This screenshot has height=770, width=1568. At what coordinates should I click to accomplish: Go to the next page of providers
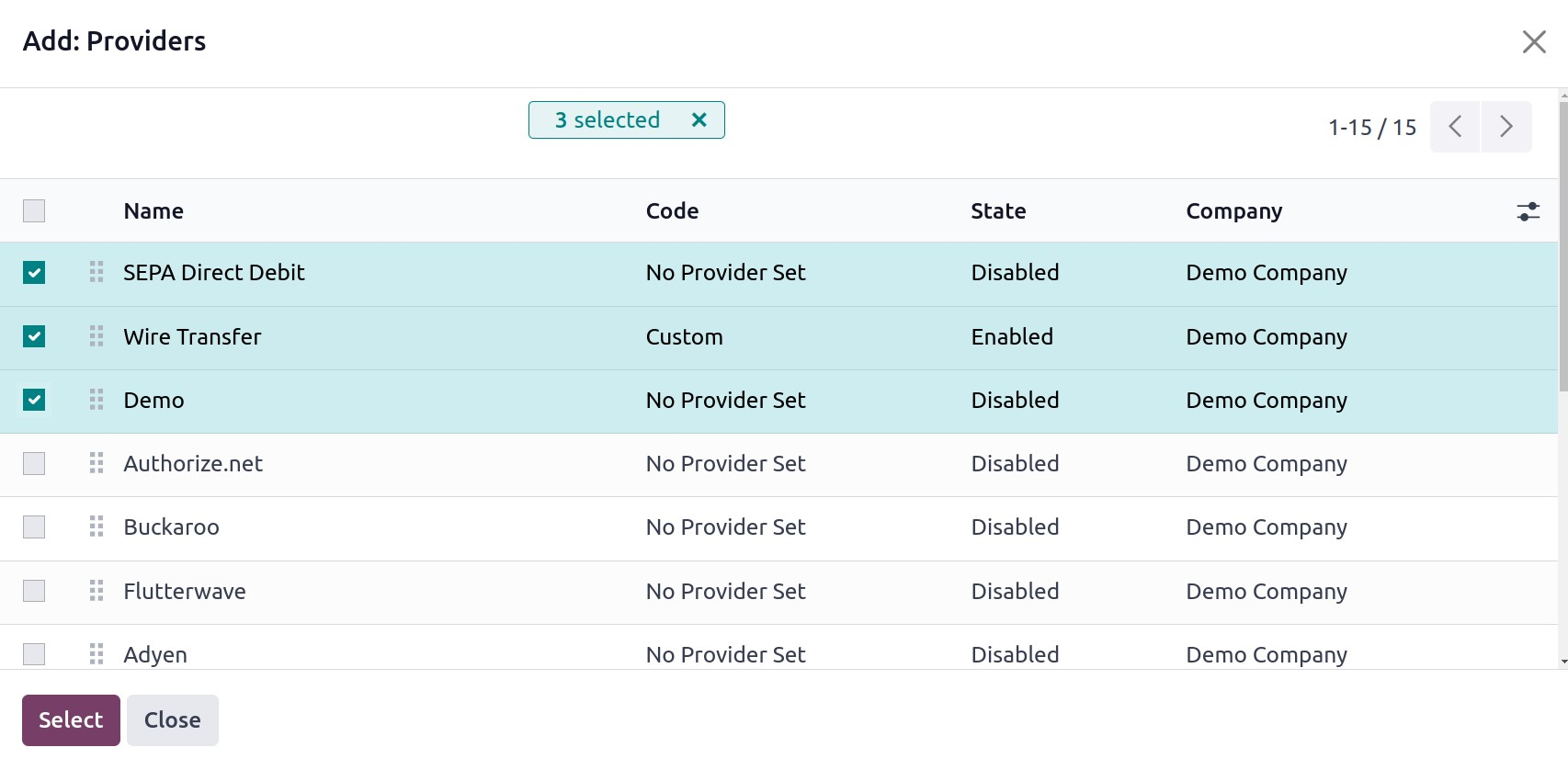coord(1506,127)
